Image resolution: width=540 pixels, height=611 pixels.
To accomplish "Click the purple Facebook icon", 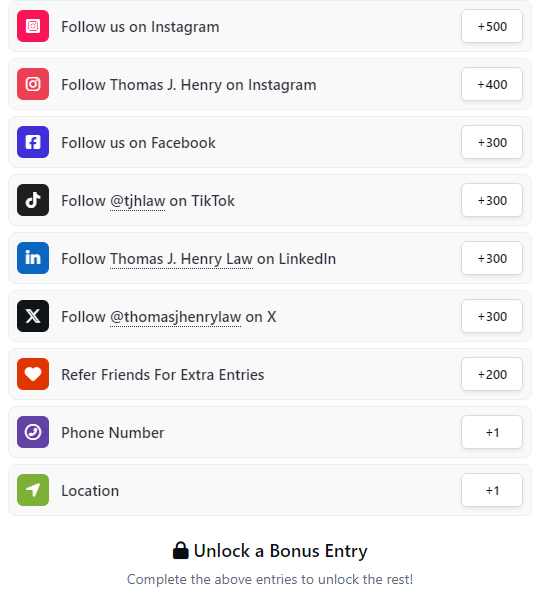I will [33, 142].
